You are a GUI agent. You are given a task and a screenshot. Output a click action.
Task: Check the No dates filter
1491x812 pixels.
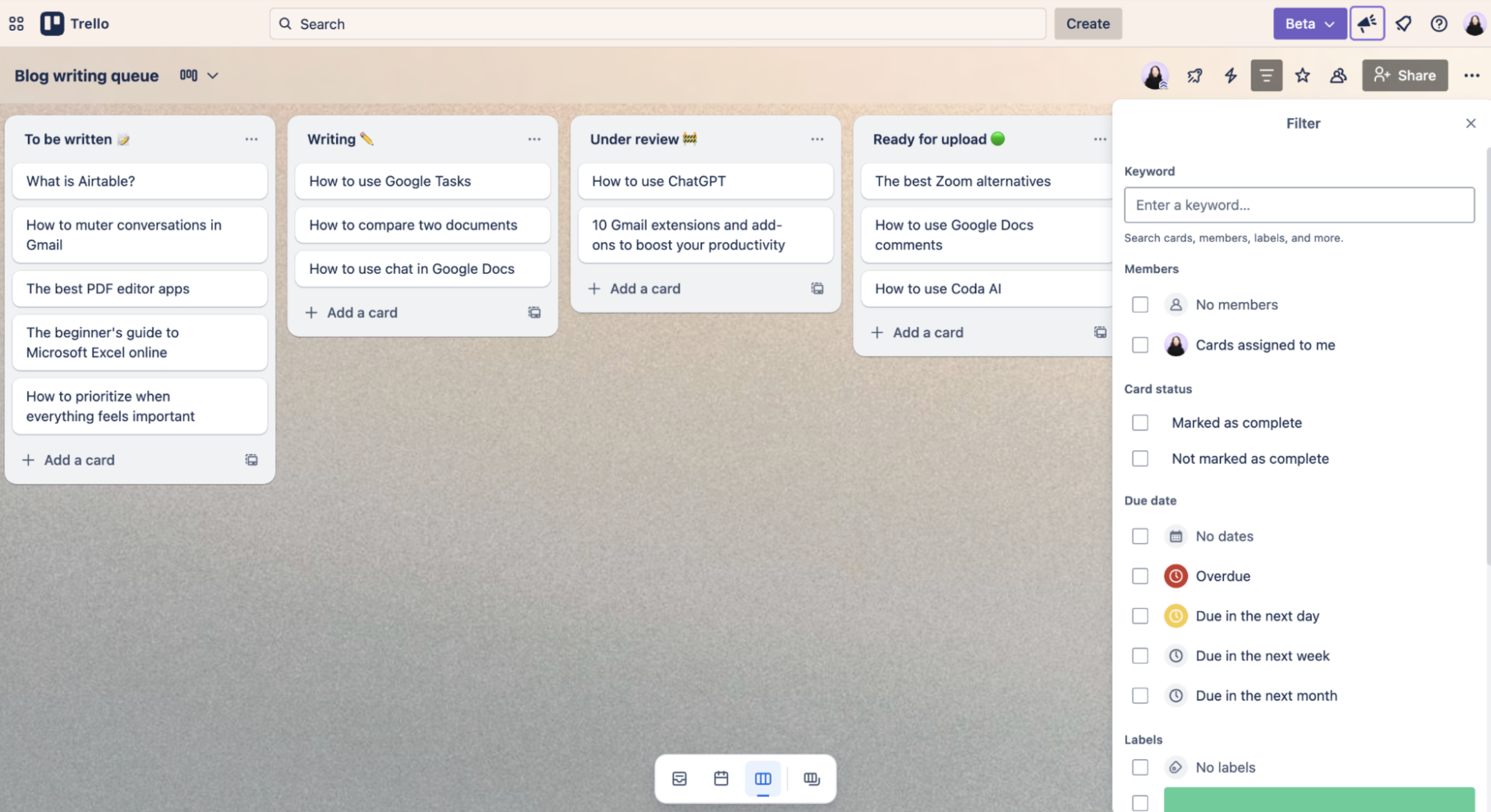[x=1140, y=536]
